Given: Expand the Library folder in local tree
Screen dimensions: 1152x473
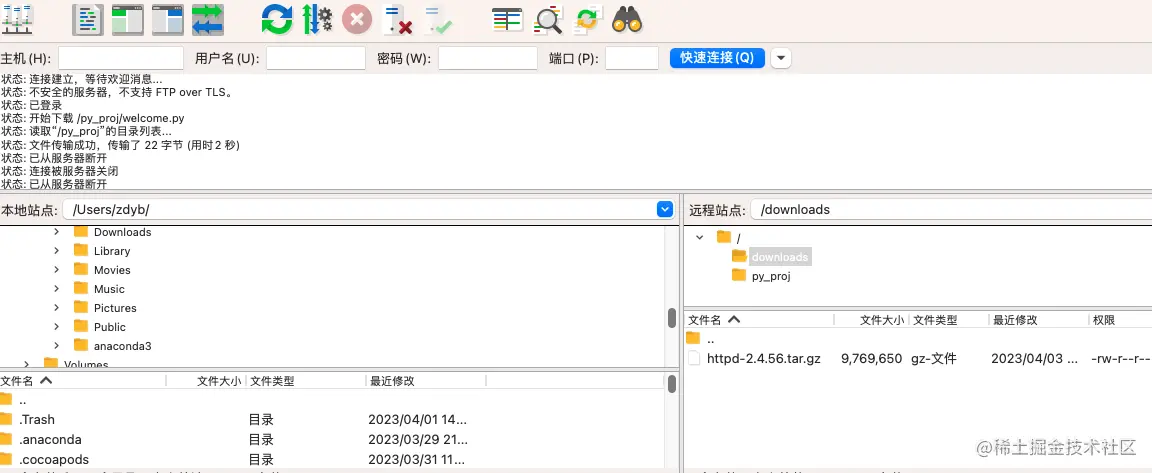Looking at the screenshot, I should coord(57,251).
